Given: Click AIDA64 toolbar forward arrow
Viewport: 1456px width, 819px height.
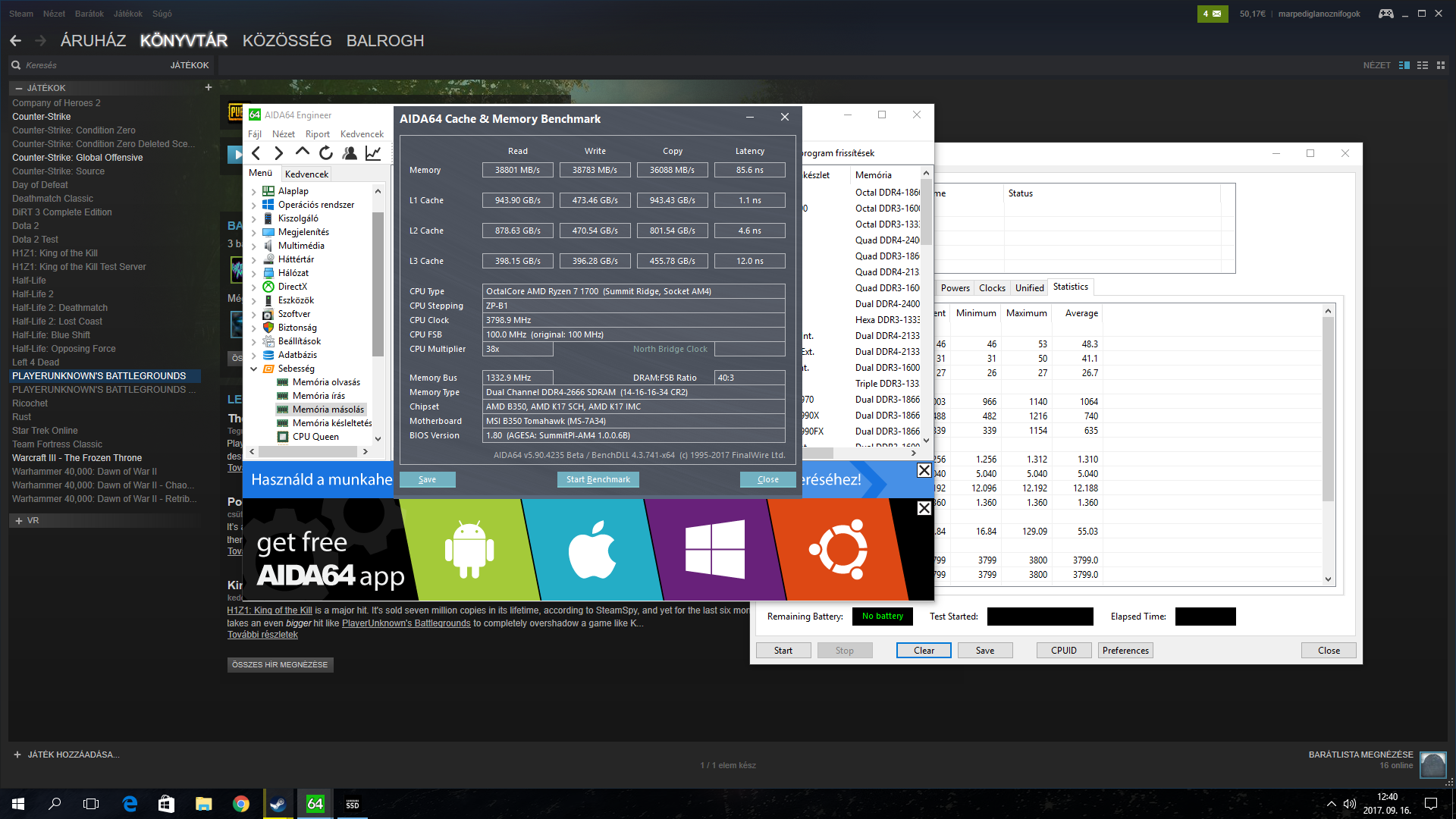Looking at the screenshot, I should coord(278,153).
